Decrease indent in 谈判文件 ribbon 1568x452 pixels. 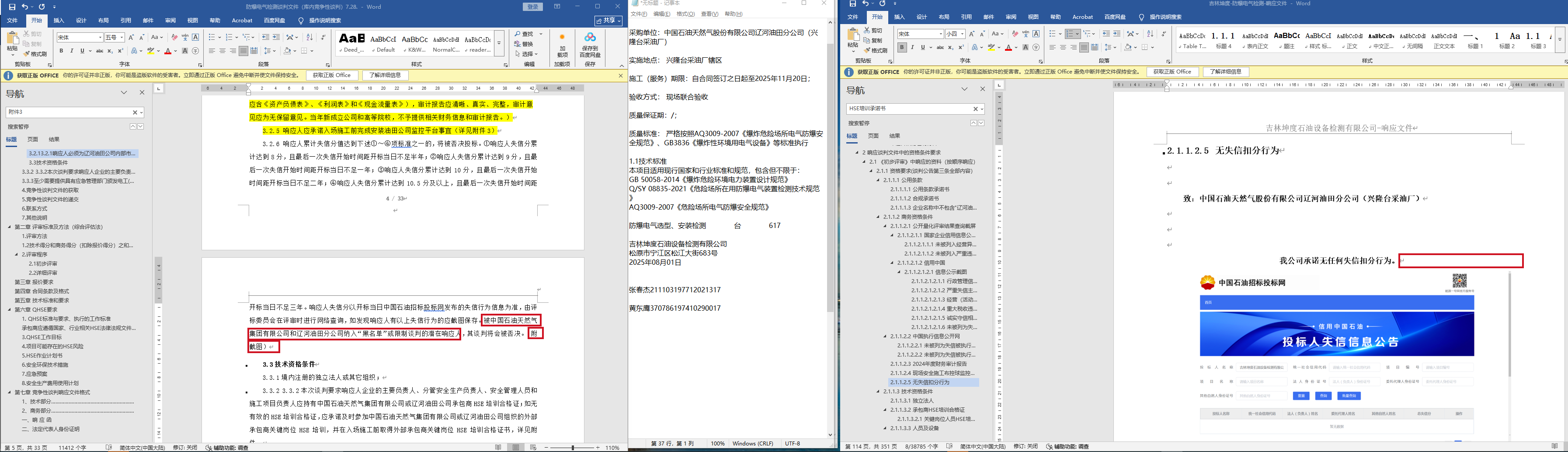pos(266,37)
